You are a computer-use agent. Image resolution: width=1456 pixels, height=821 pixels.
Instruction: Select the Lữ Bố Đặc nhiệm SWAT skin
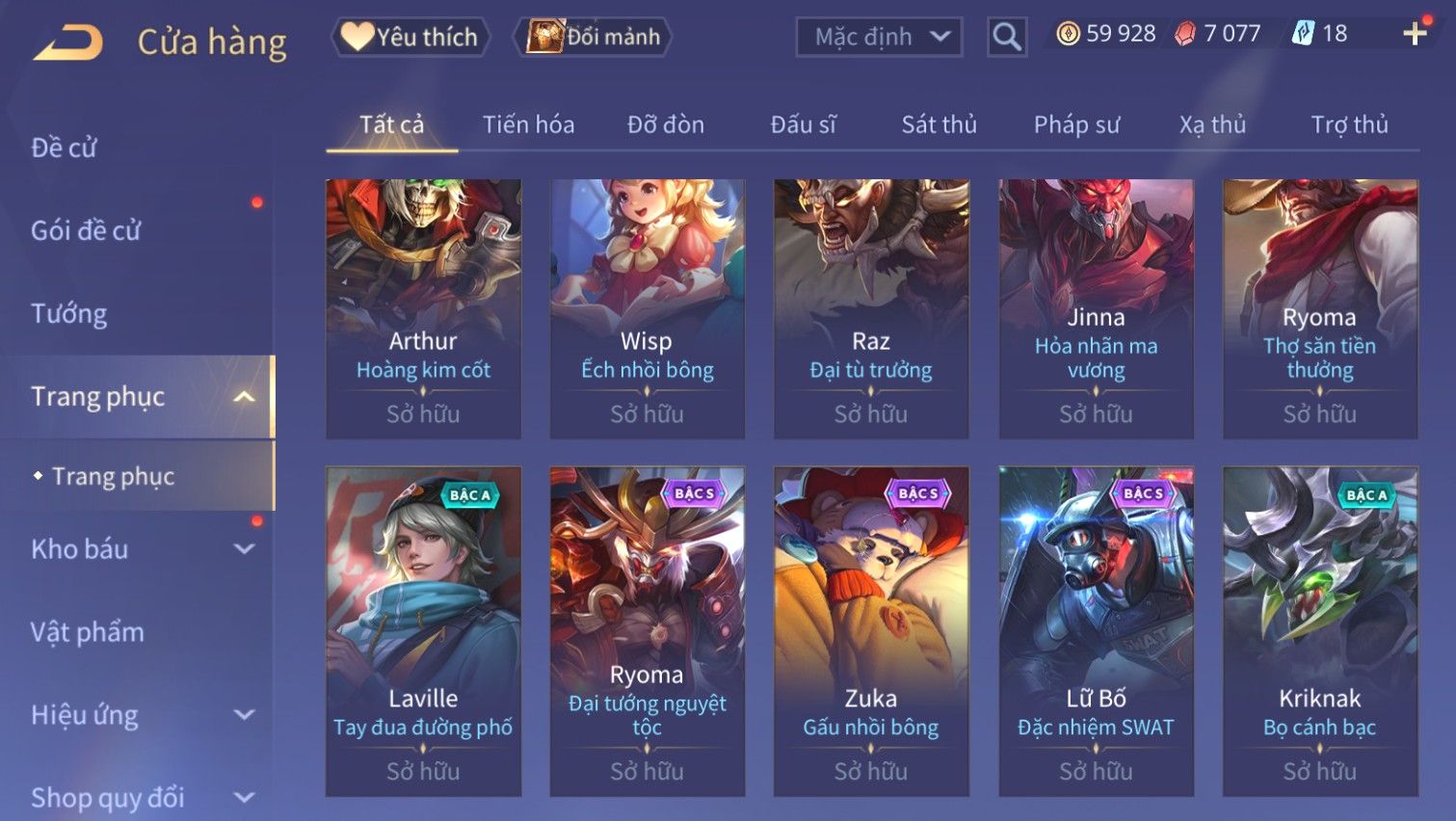pos(1096,631)
